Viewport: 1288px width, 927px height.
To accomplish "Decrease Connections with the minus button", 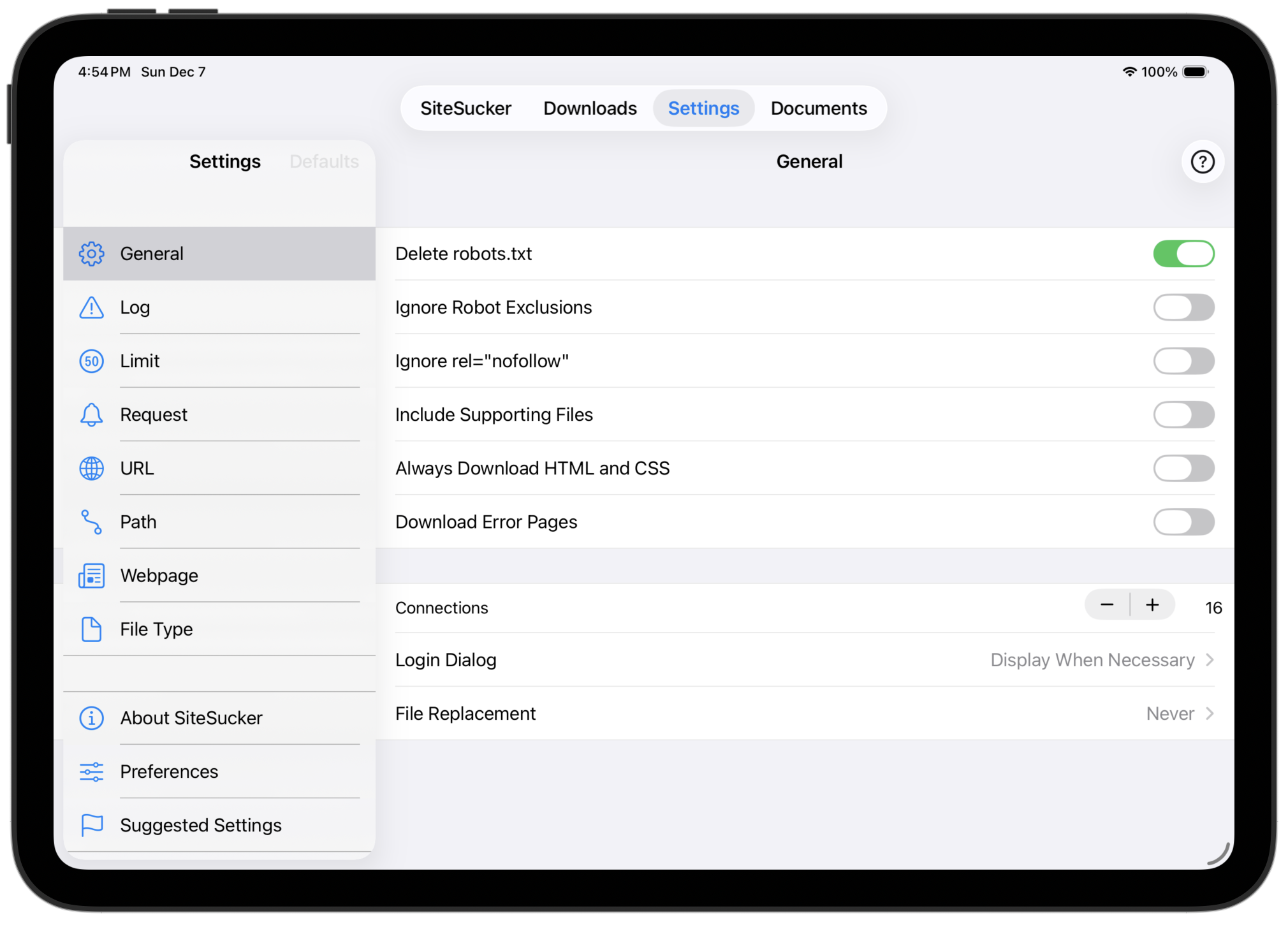I will click(x=1107, y=605).
